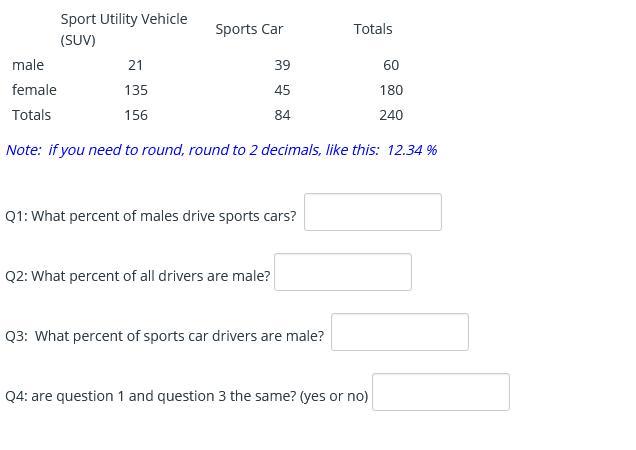
Task: Click the Q4 yes or no input field
Action: coord(440,392)
